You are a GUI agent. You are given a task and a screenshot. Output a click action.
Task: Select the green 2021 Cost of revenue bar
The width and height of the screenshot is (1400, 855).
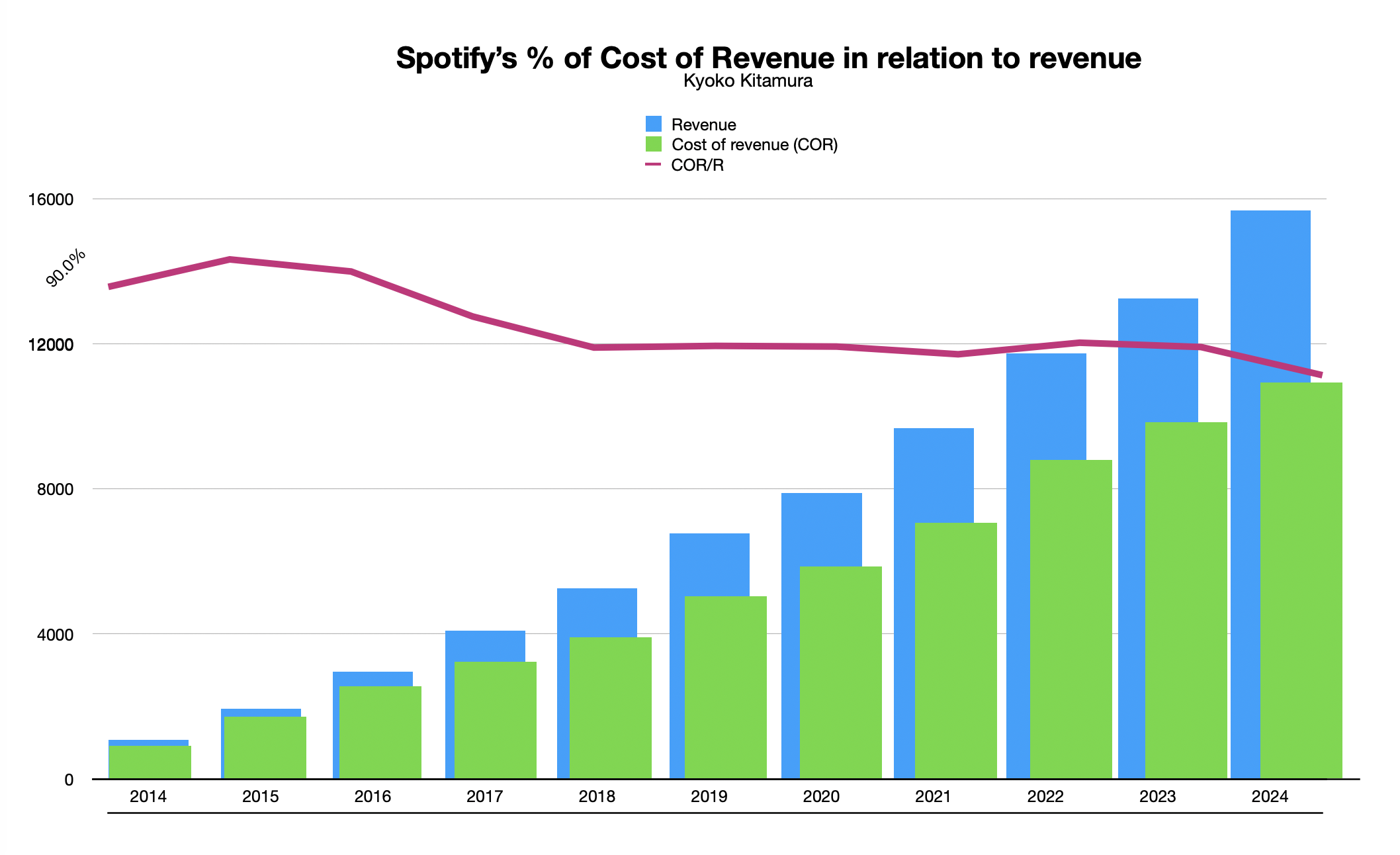(956, 651)
